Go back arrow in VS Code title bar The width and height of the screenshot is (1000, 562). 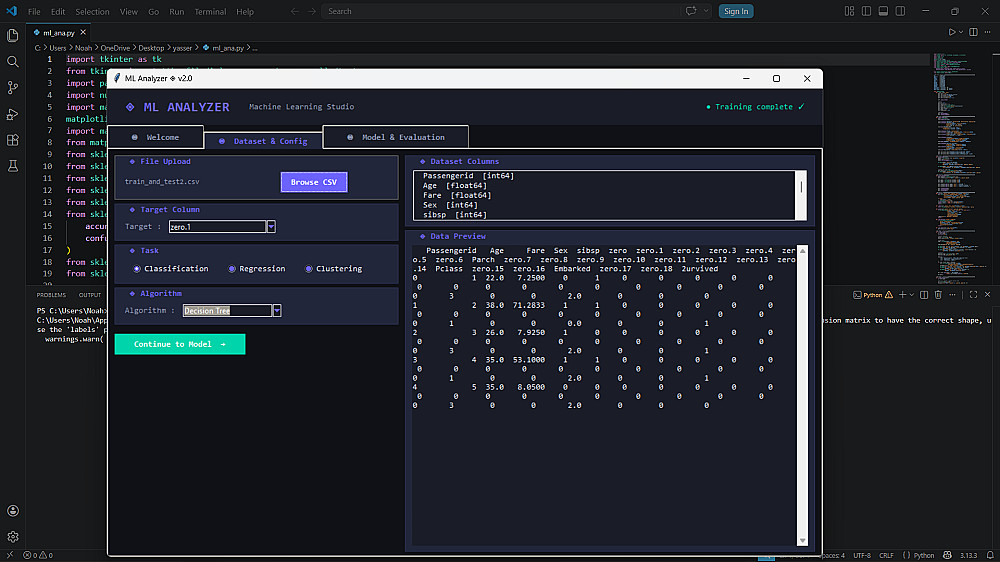[x=295, y=11]
